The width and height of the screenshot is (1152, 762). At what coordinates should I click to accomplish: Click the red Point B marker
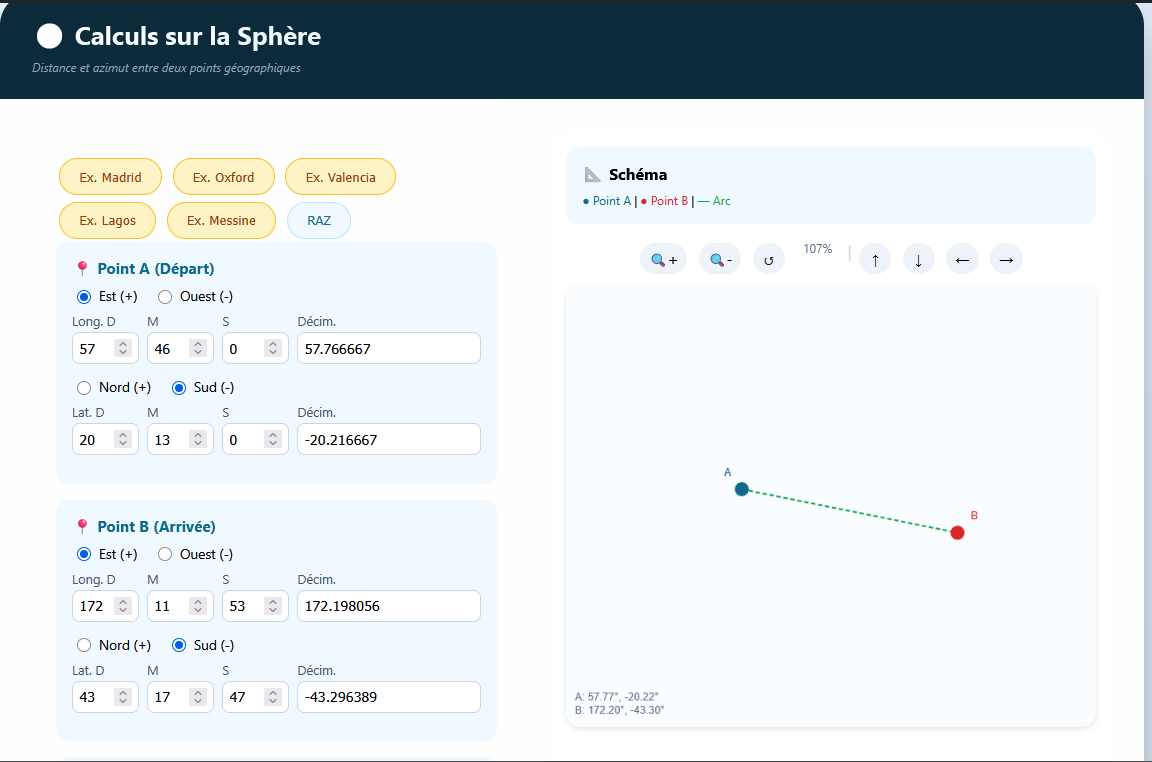[x=957, y=532]
